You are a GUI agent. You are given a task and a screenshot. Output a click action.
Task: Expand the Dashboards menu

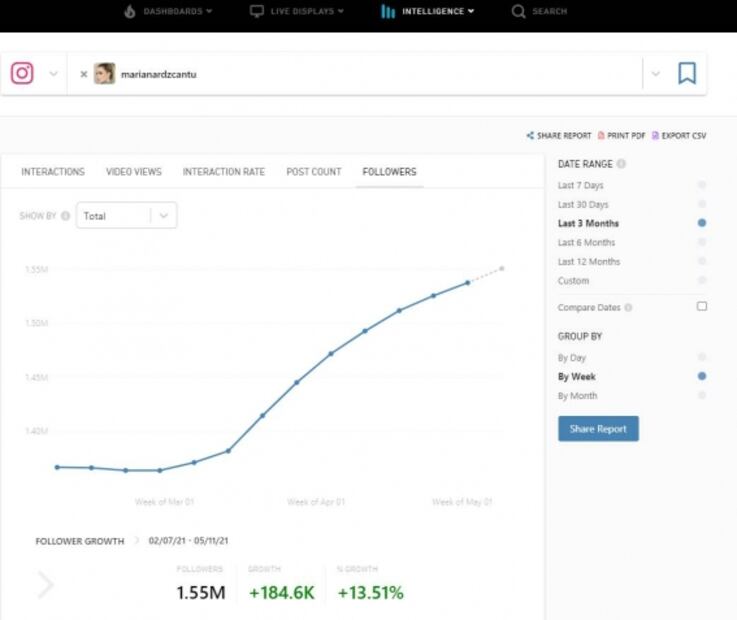[x=169, y=11]
